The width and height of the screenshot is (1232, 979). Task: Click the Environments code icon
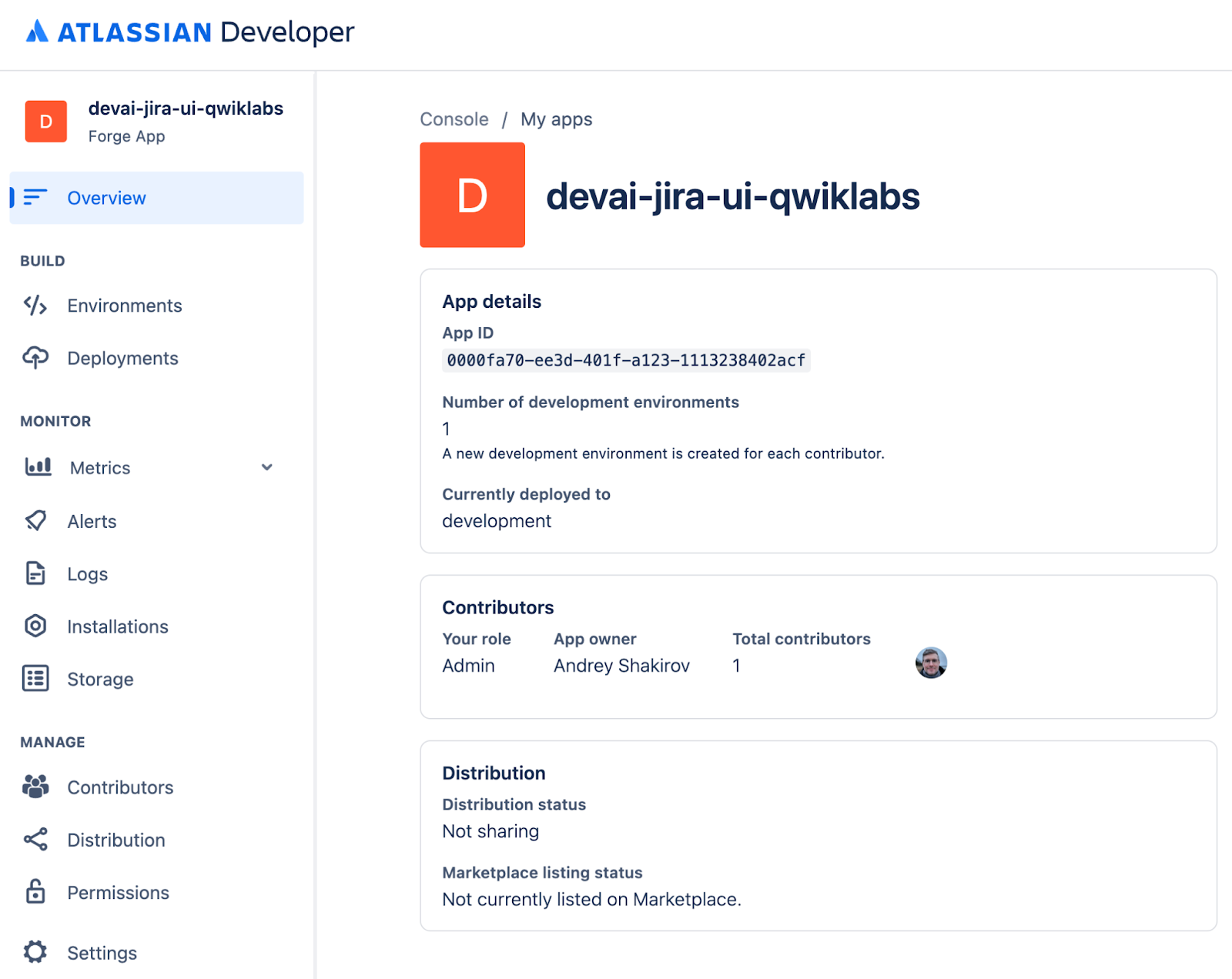click(x=35, y=306)
